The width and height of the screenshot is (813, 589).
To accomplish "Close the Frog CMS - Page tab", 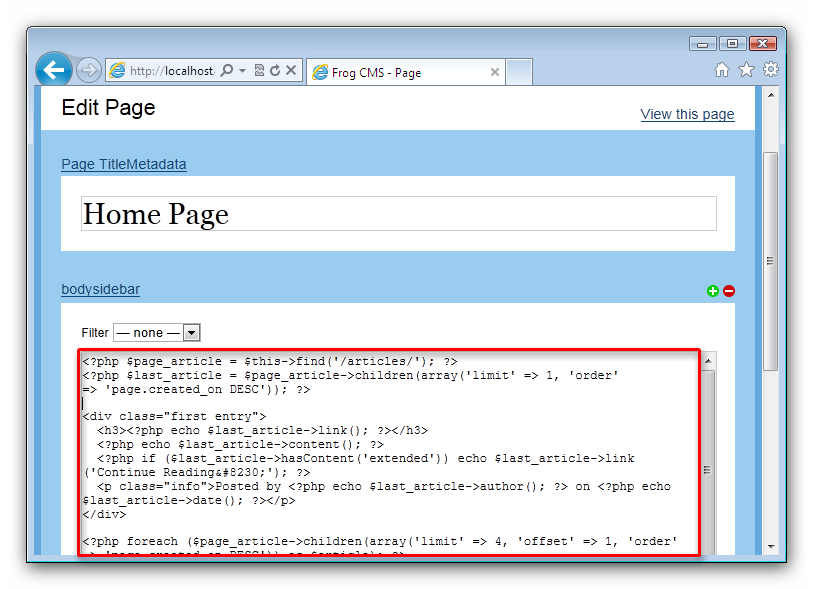I will [x=494, y=72].
